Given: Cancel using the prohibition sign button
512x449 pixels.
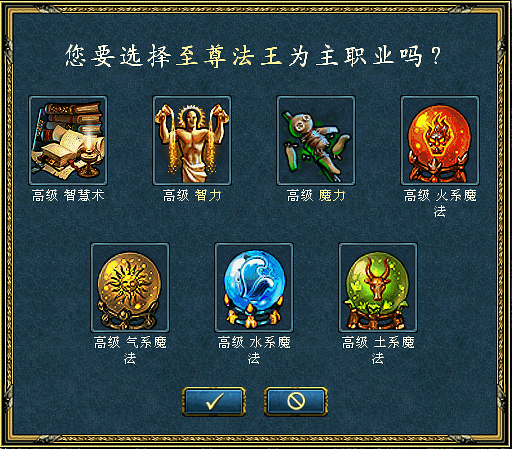Looking at the screenshot, I should coord(296,401).
